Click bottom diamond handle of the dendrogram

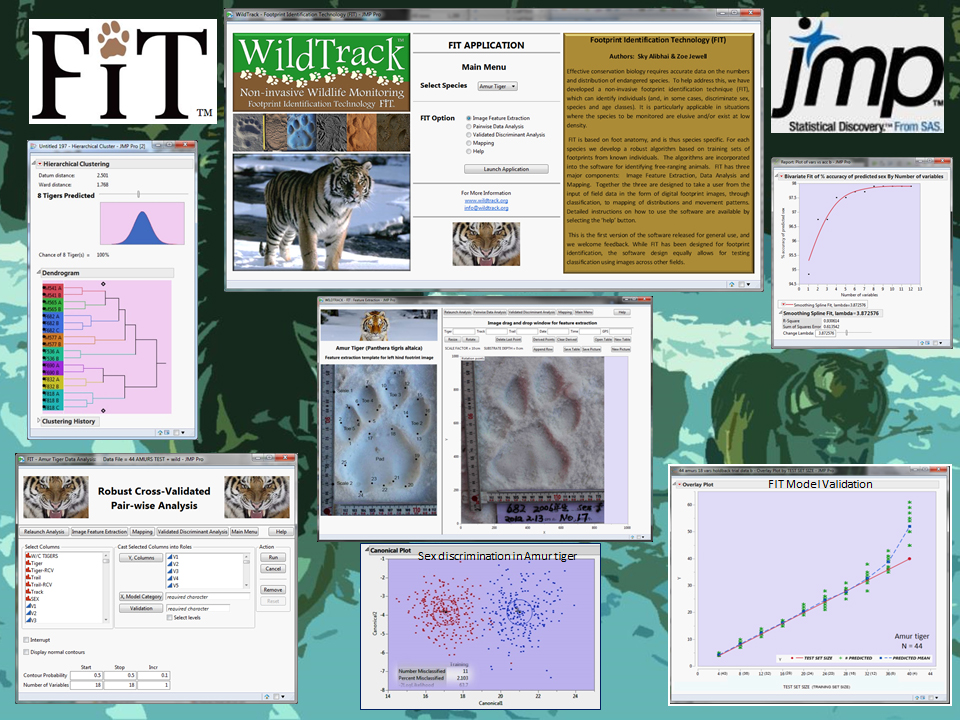tap(103, 410)
